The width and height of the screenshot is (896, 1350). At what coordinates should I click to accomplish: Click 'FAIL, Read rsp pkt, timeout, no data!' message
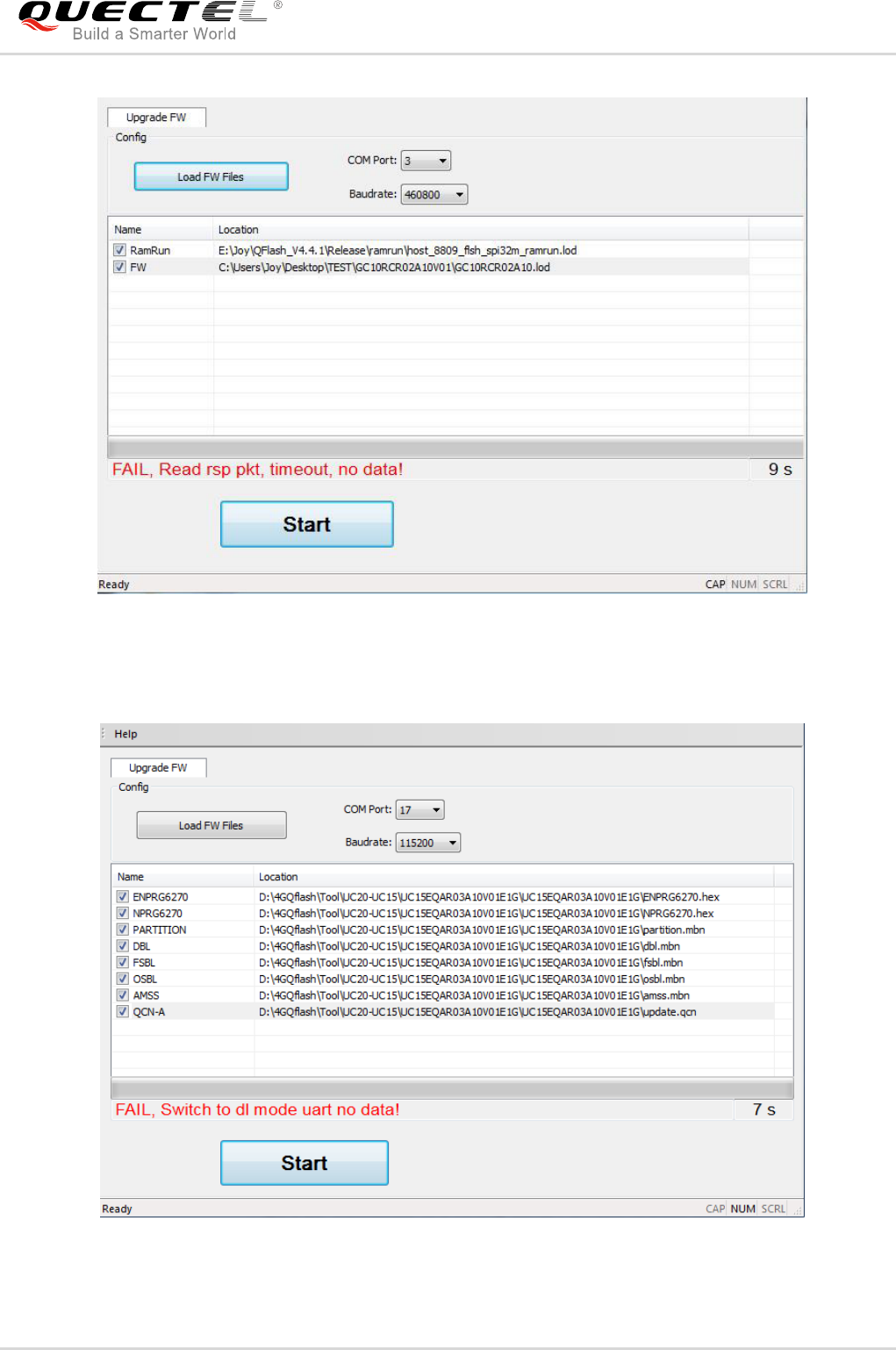257,470
